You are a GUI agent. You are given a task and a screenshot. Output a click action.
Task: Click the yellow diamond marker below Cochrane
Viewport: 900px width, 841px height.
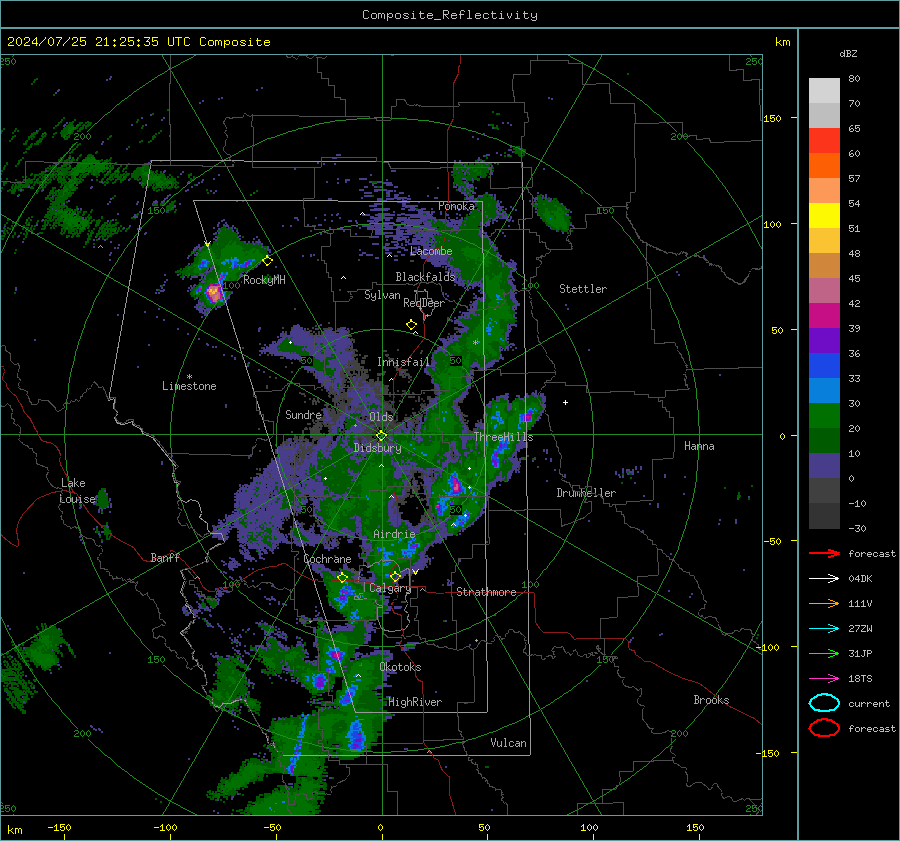click(x=343, y=578)
